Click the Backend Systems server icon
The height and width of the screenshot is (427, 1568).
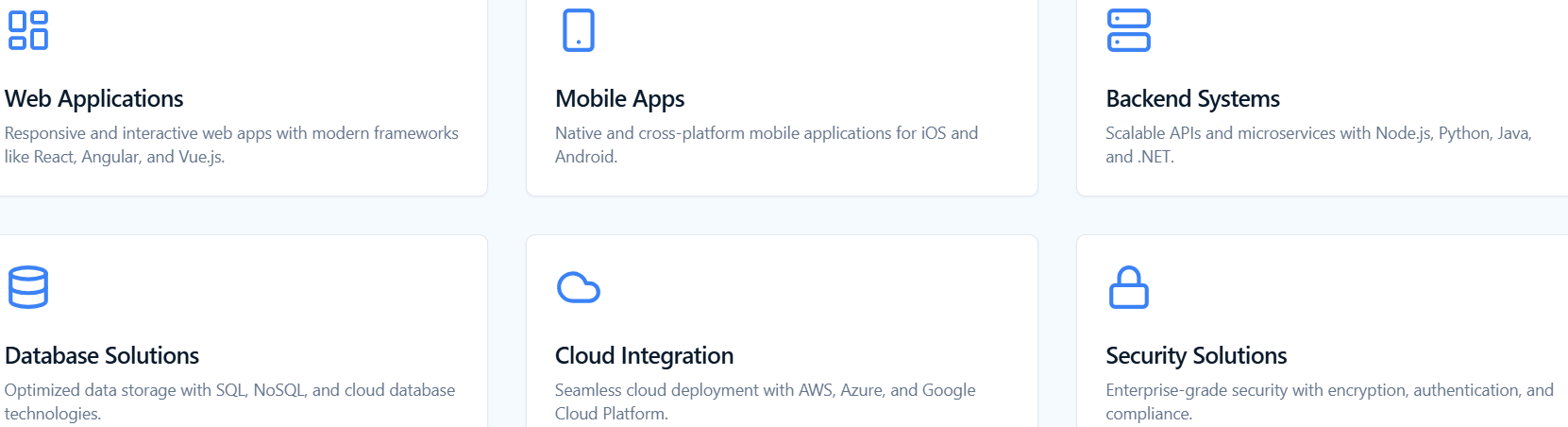click(x=1128, y=30)
